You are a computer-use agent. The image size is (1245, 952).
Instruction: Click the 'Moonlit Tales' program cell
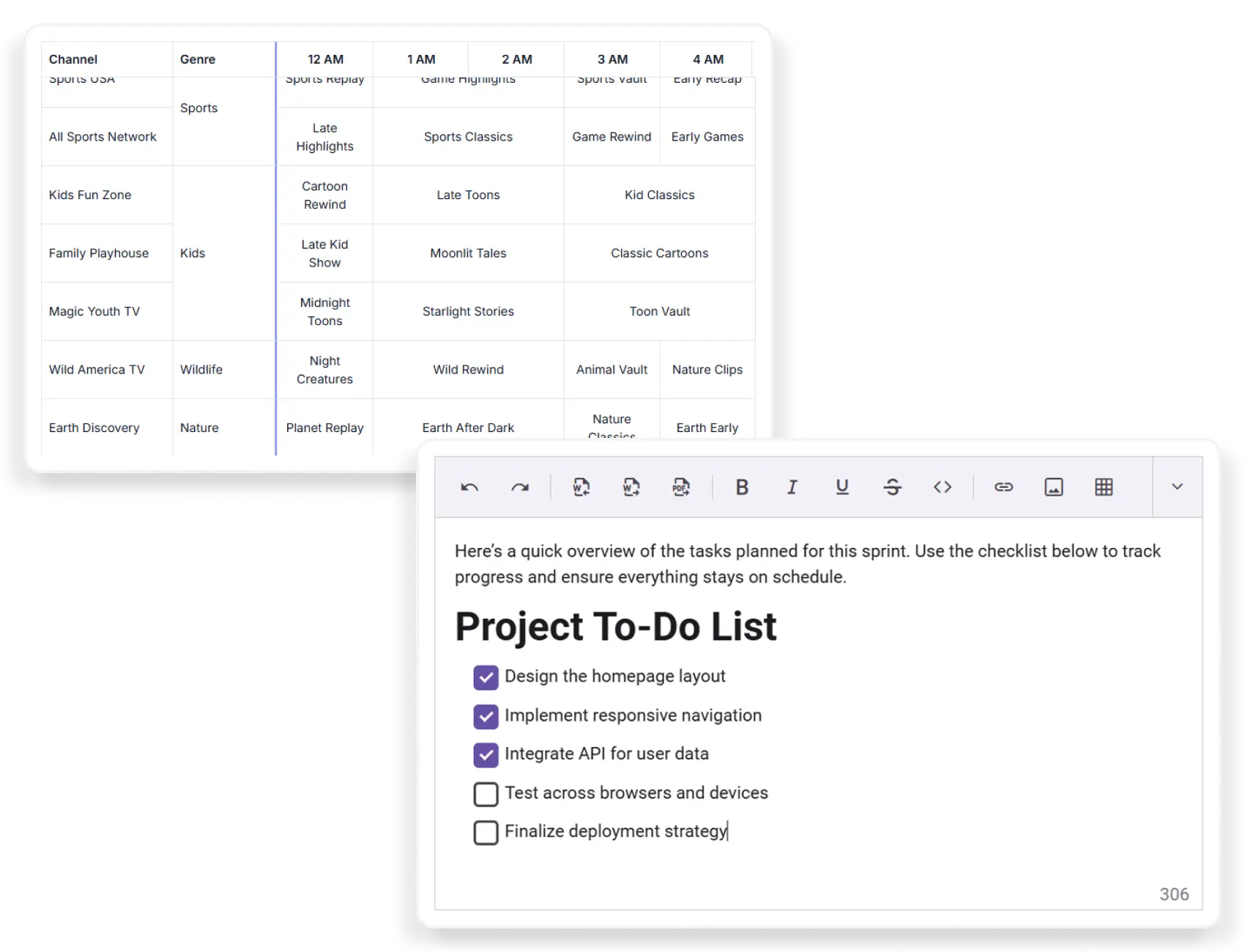pyautogui.click(x=469, y=253)
